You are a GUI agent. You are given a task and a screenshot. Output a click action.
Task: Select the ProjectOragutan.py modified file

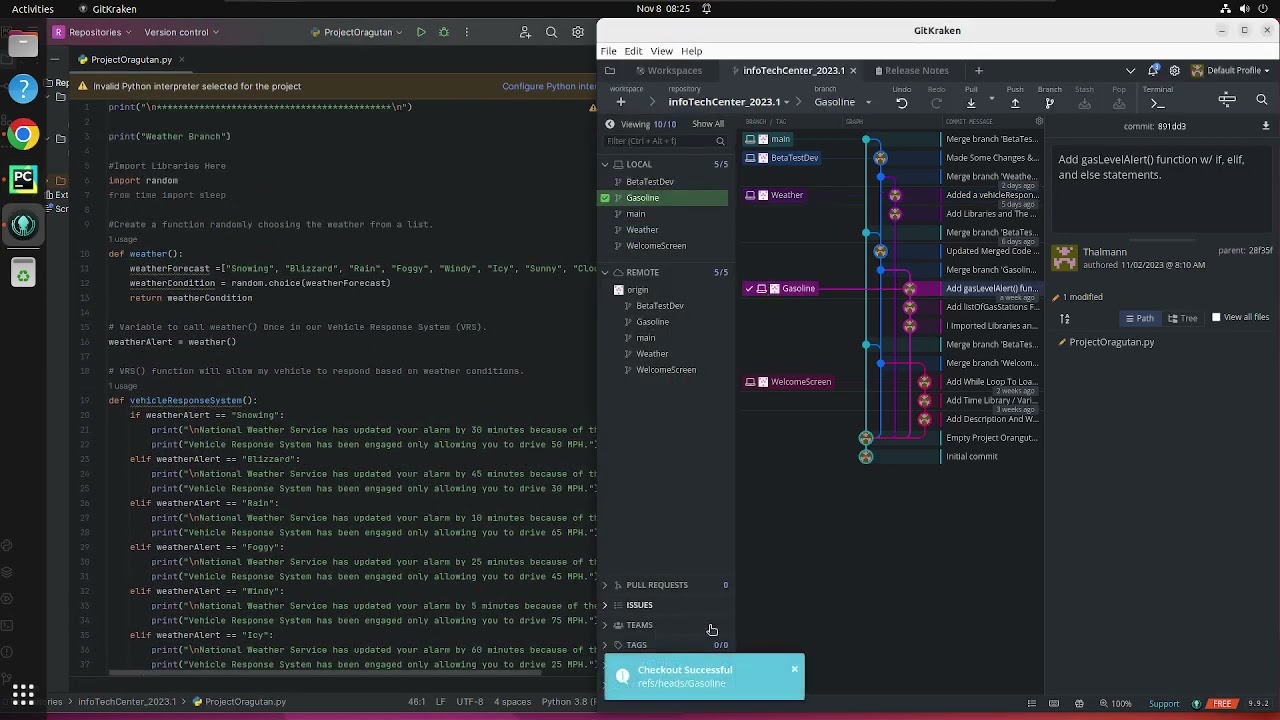pos(1111,342)
